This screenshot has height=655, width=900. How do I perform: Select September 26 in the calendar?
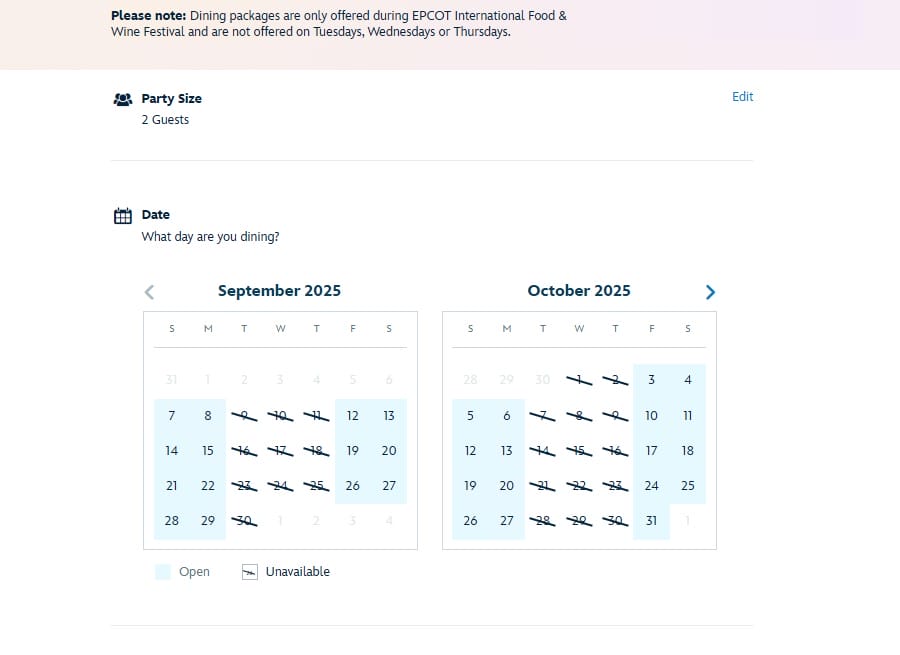(352, 485)
